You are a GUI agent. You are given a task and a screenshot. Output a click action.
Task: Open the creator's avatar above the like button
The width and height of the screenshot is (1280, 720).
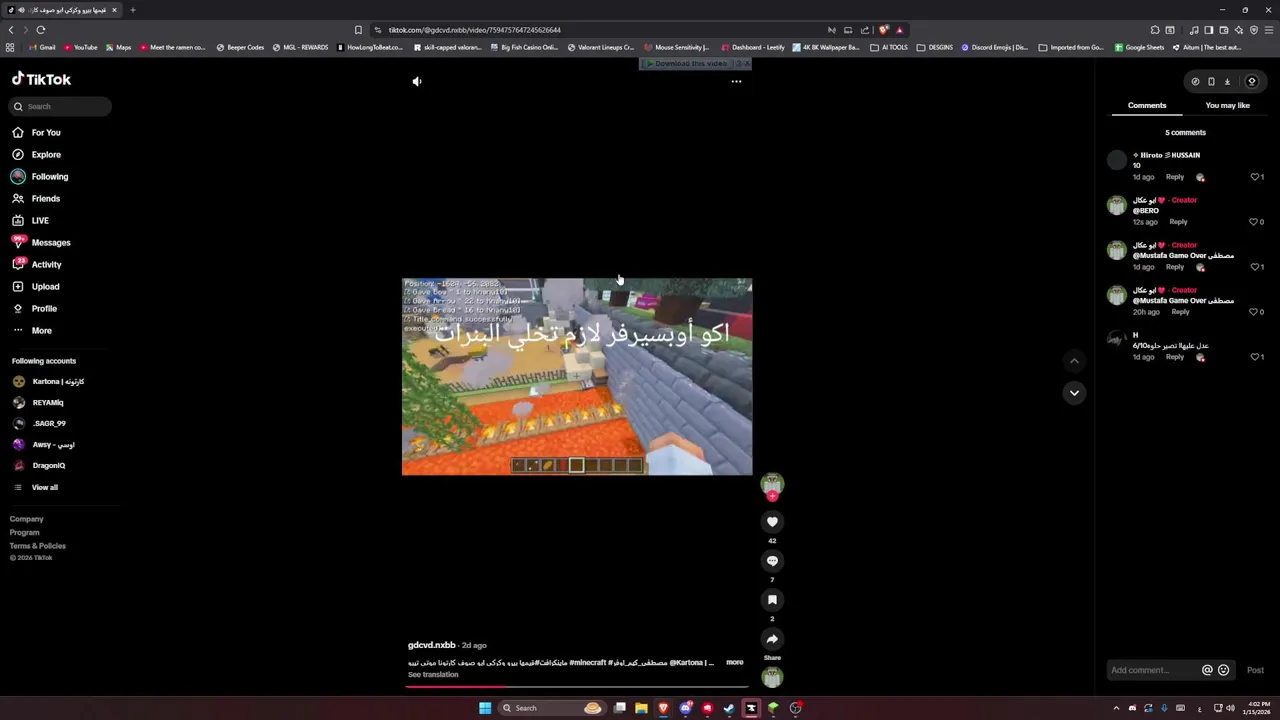click(x=772, y=485)
